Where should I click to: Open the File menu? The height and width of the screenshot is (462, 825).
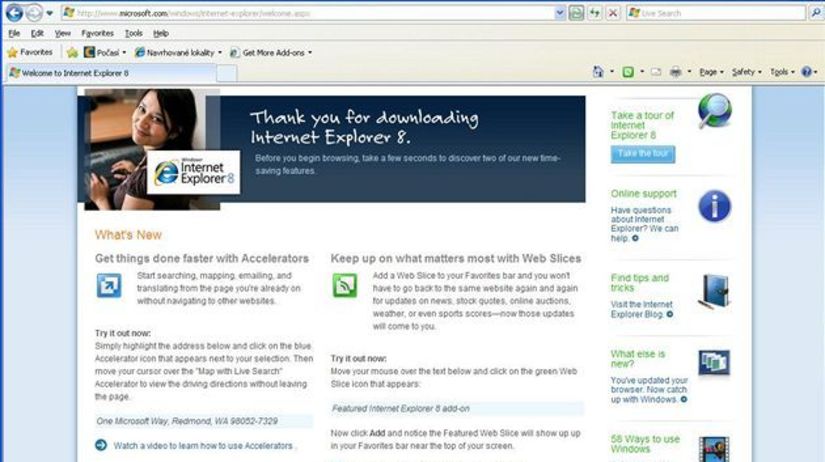tap(14, 33)
